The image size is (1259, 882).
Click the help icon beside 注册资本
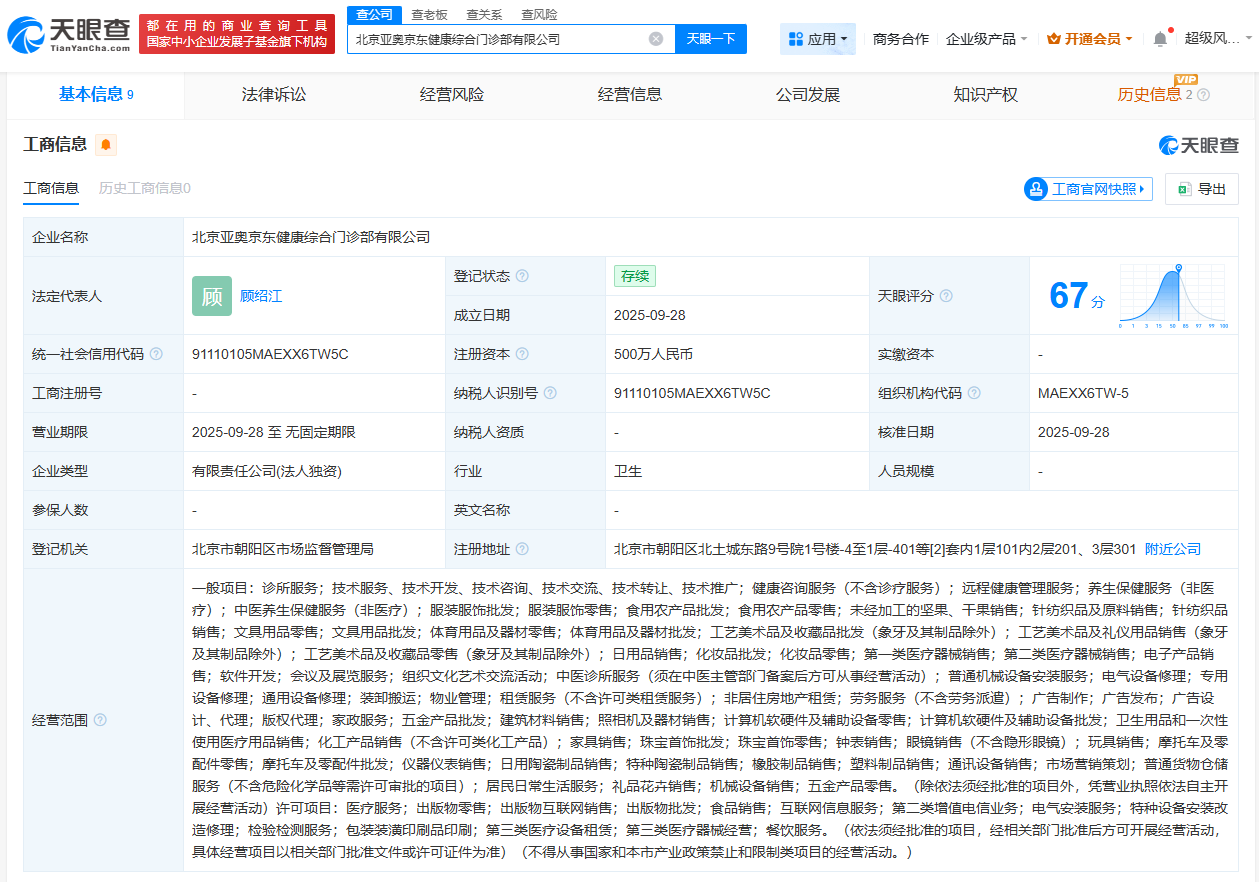point(523,354)
